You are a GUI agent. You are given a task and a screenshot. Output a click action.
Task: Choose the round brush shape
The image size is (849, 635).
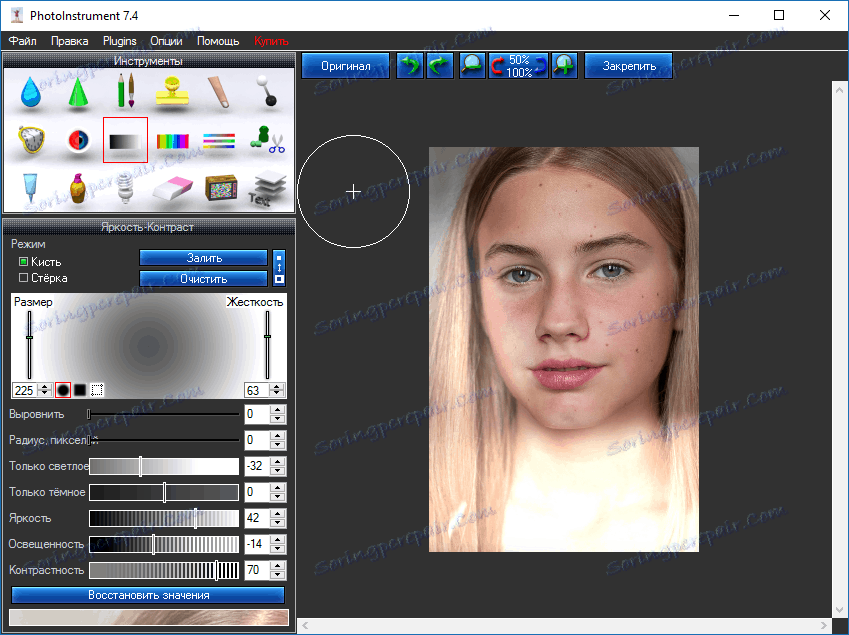coord(63,390)
